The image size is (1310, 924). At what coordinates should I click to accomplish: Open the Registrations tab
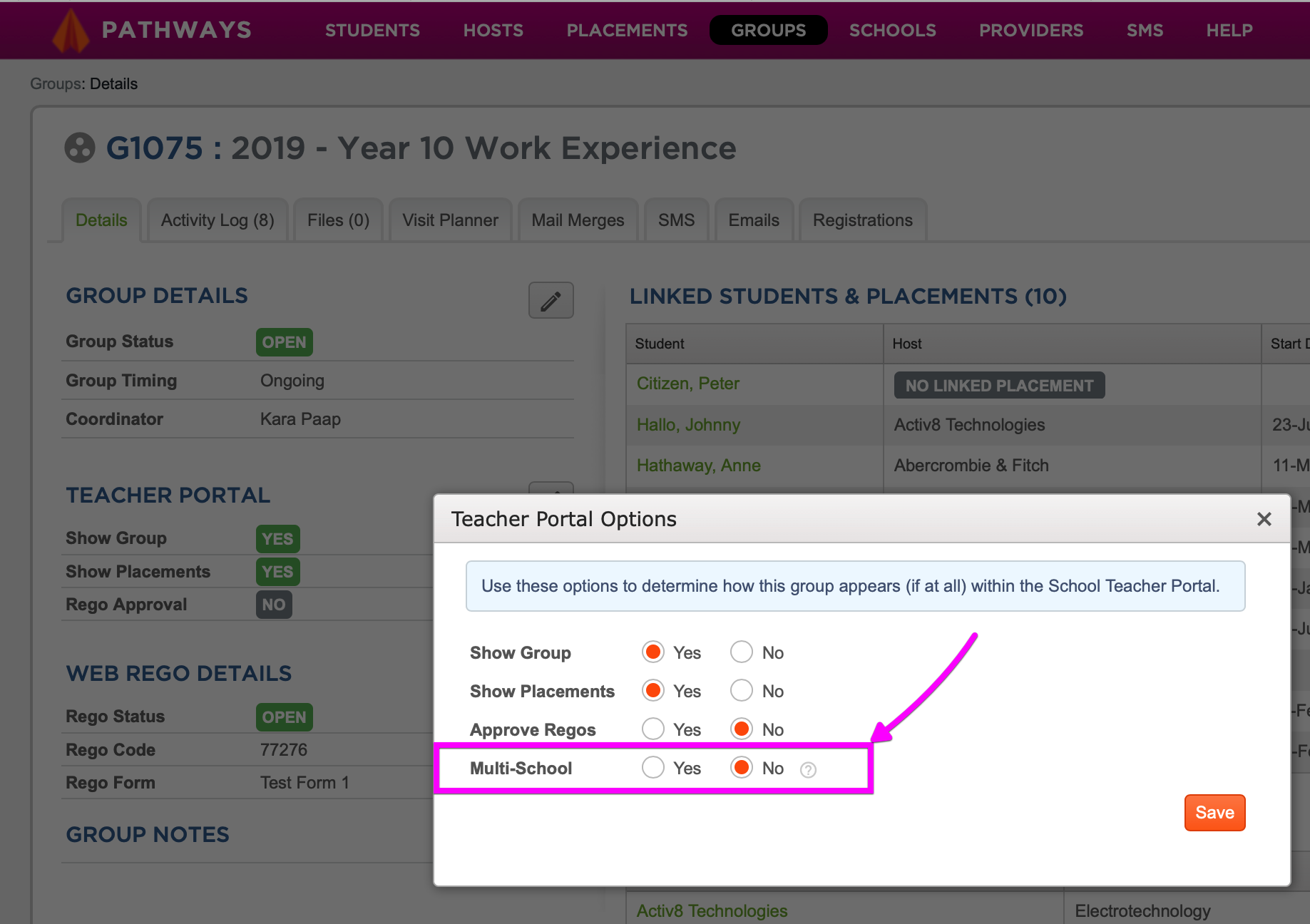862,220
